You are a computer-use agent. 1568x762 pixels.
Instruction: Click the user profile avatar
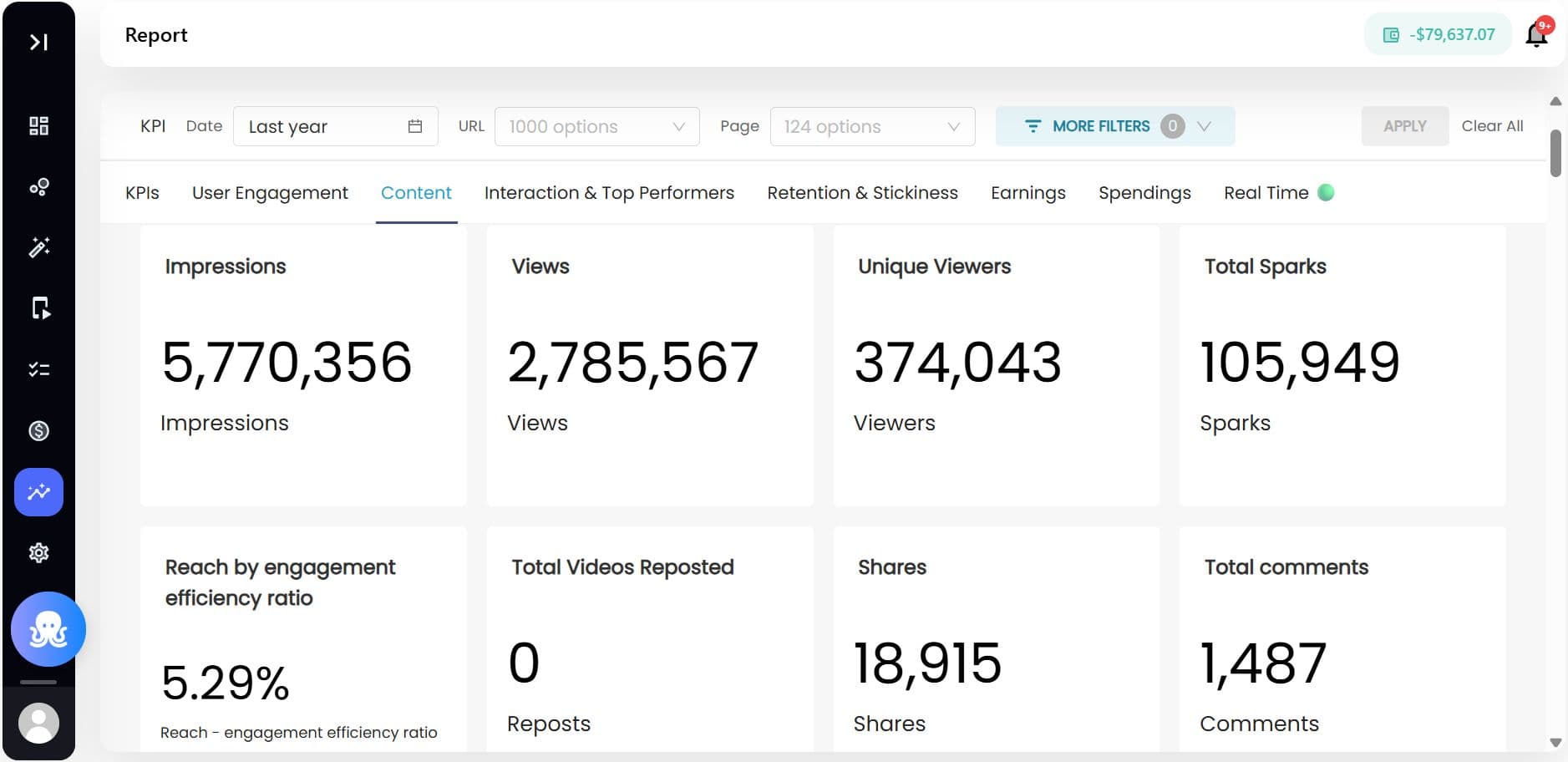coord(38,723)
